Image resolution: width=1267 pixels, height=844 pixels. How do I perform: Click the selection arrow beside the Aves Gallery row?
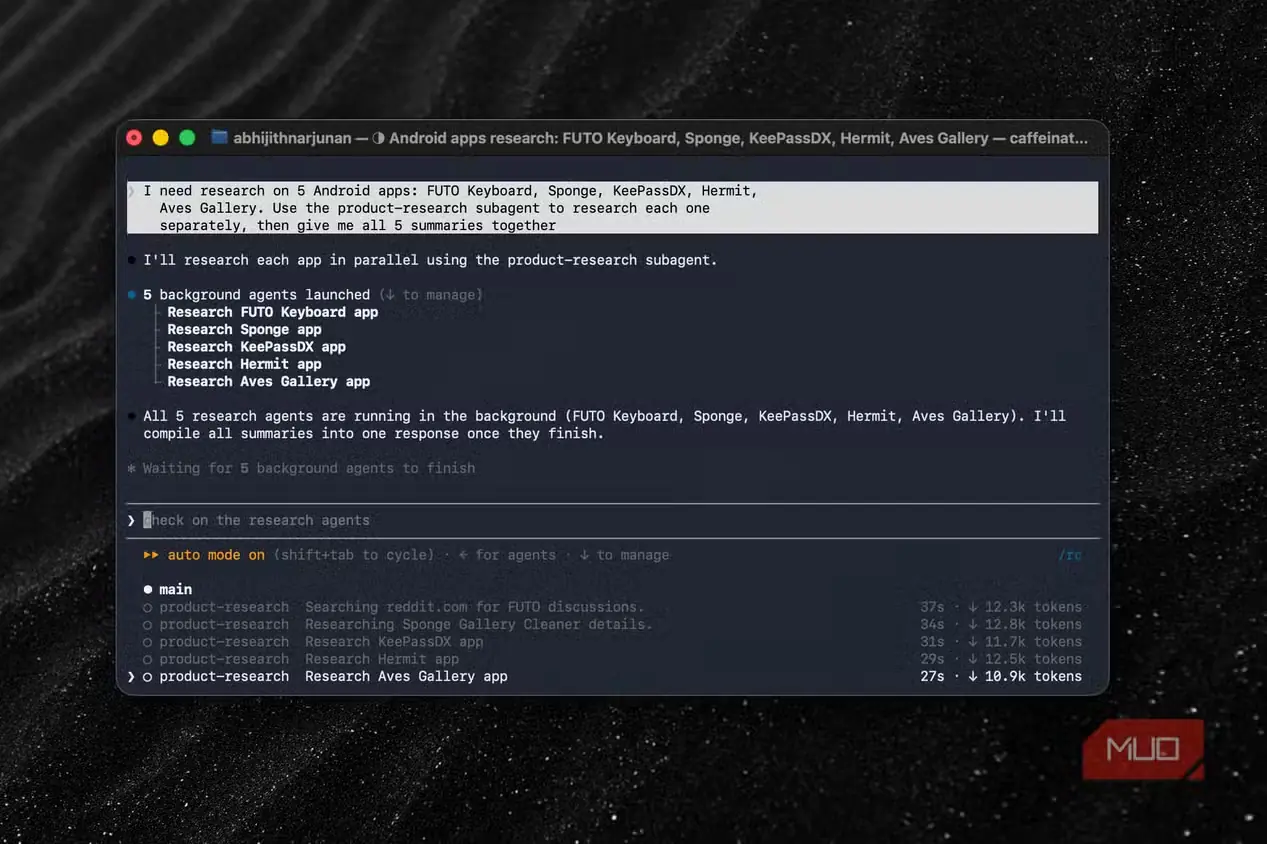131,677
